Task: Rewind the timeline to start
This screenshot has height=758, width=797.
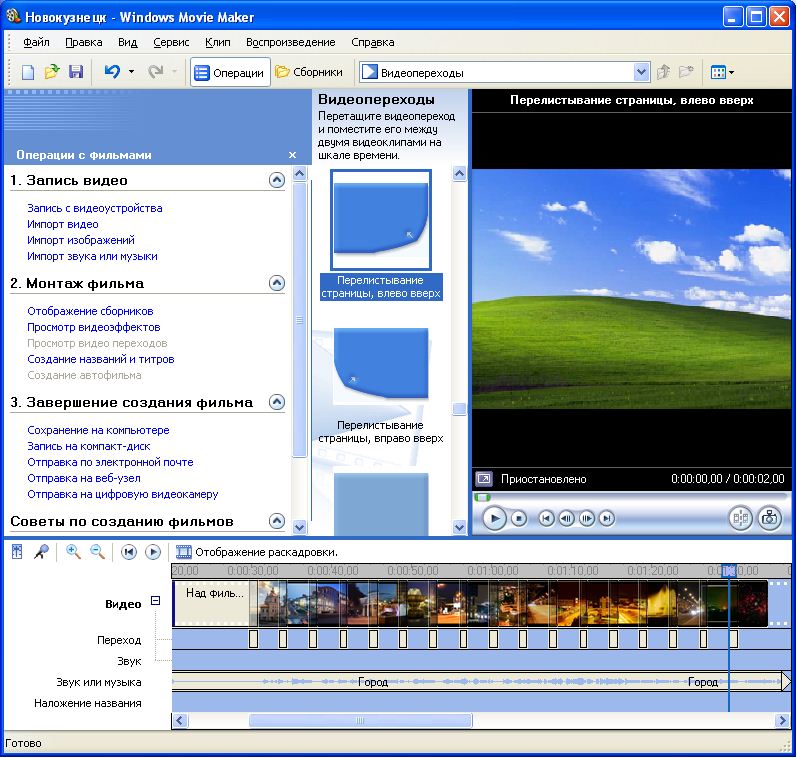Action: coord(129,552)
